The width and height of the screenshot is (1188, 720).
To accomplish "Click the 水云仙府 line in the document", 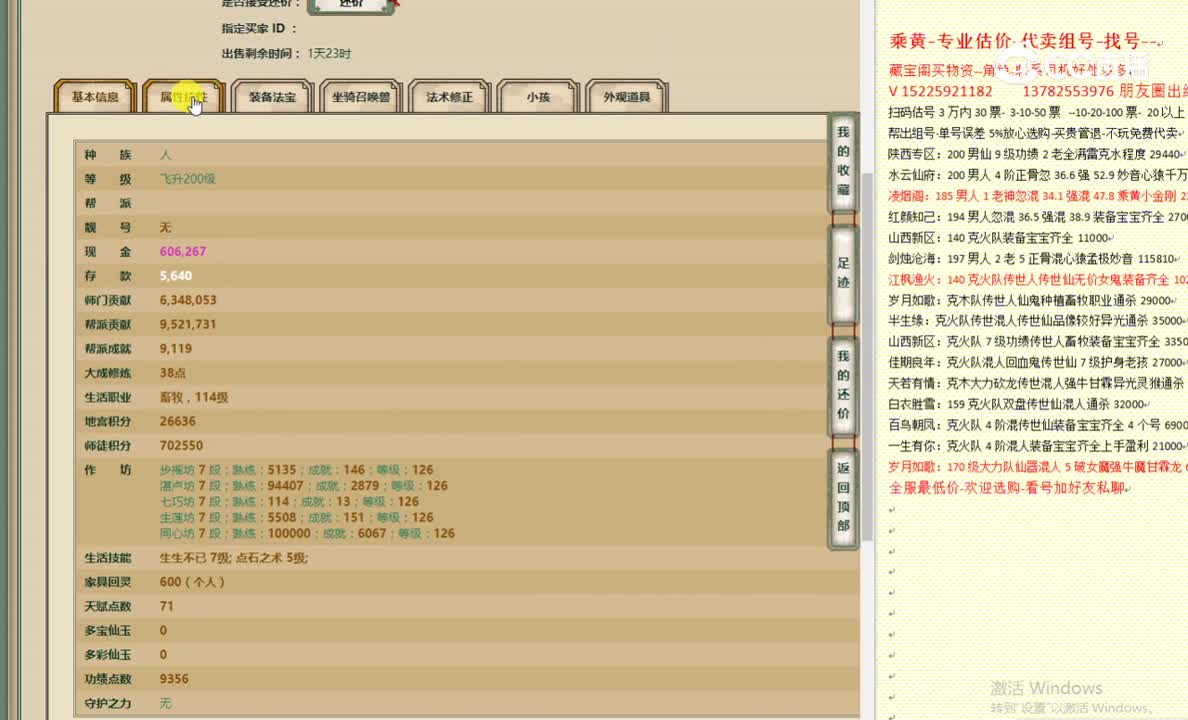I will 1037,175.
